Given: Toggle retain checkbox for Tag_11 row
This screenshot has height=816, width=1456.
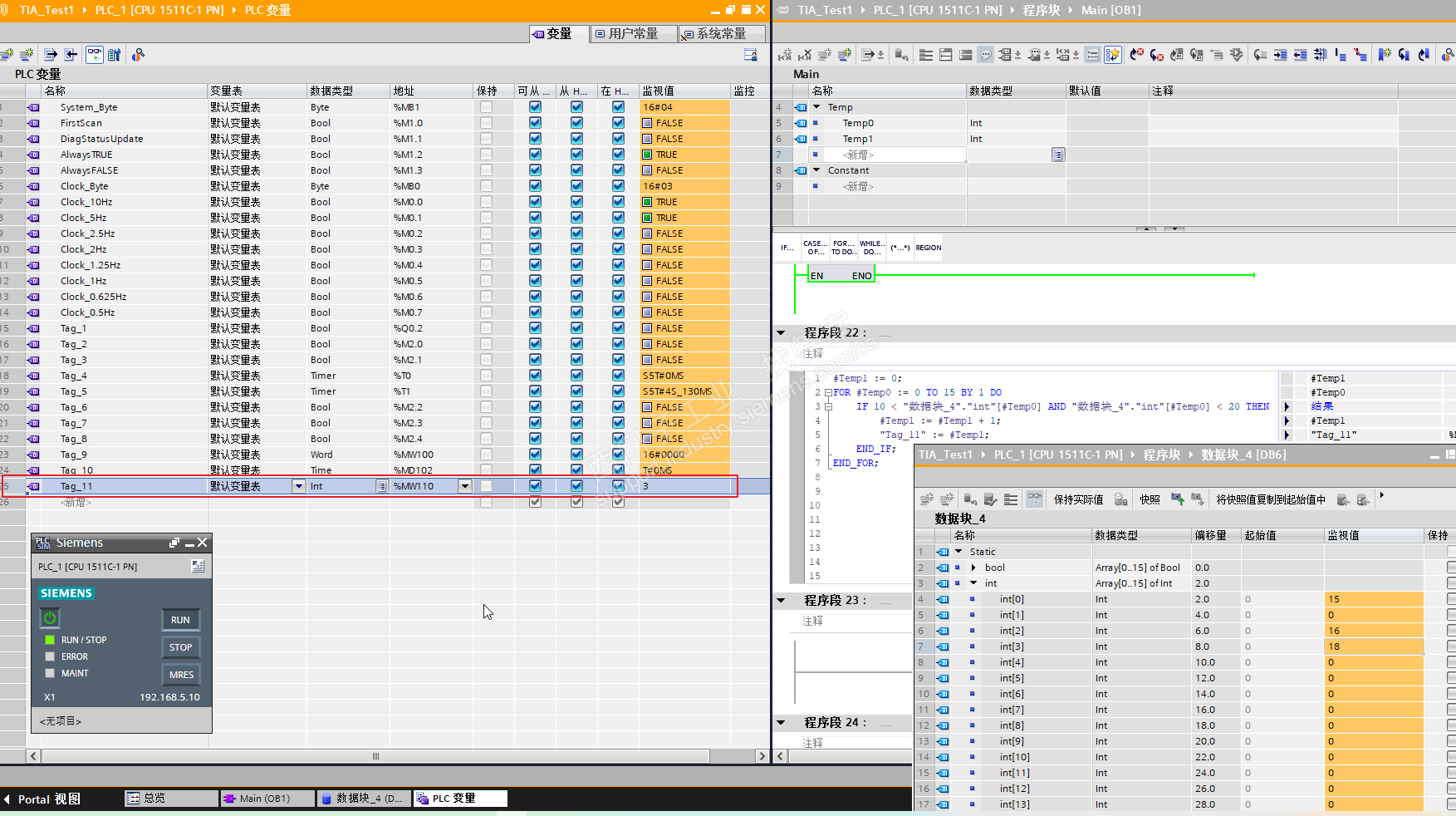Looking at the screenshot, I should click(486, 486).
